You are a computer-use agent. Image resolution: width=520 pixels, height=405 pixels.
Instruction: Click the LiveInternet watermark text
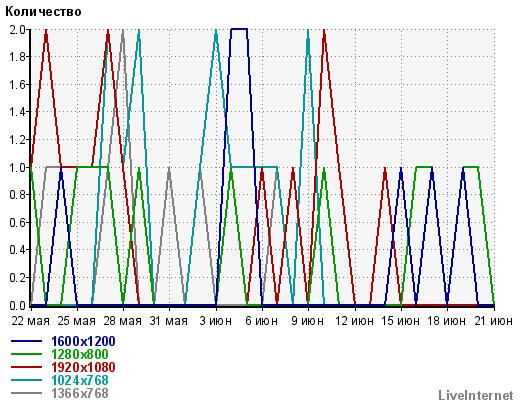(x=476, y=395)
